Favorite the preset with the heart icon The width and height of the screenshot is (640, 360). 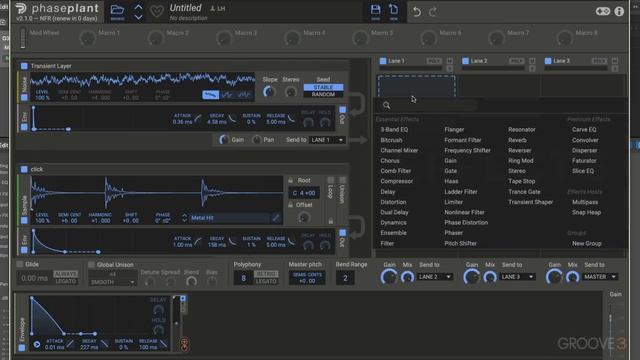click(x=157, y=11)
